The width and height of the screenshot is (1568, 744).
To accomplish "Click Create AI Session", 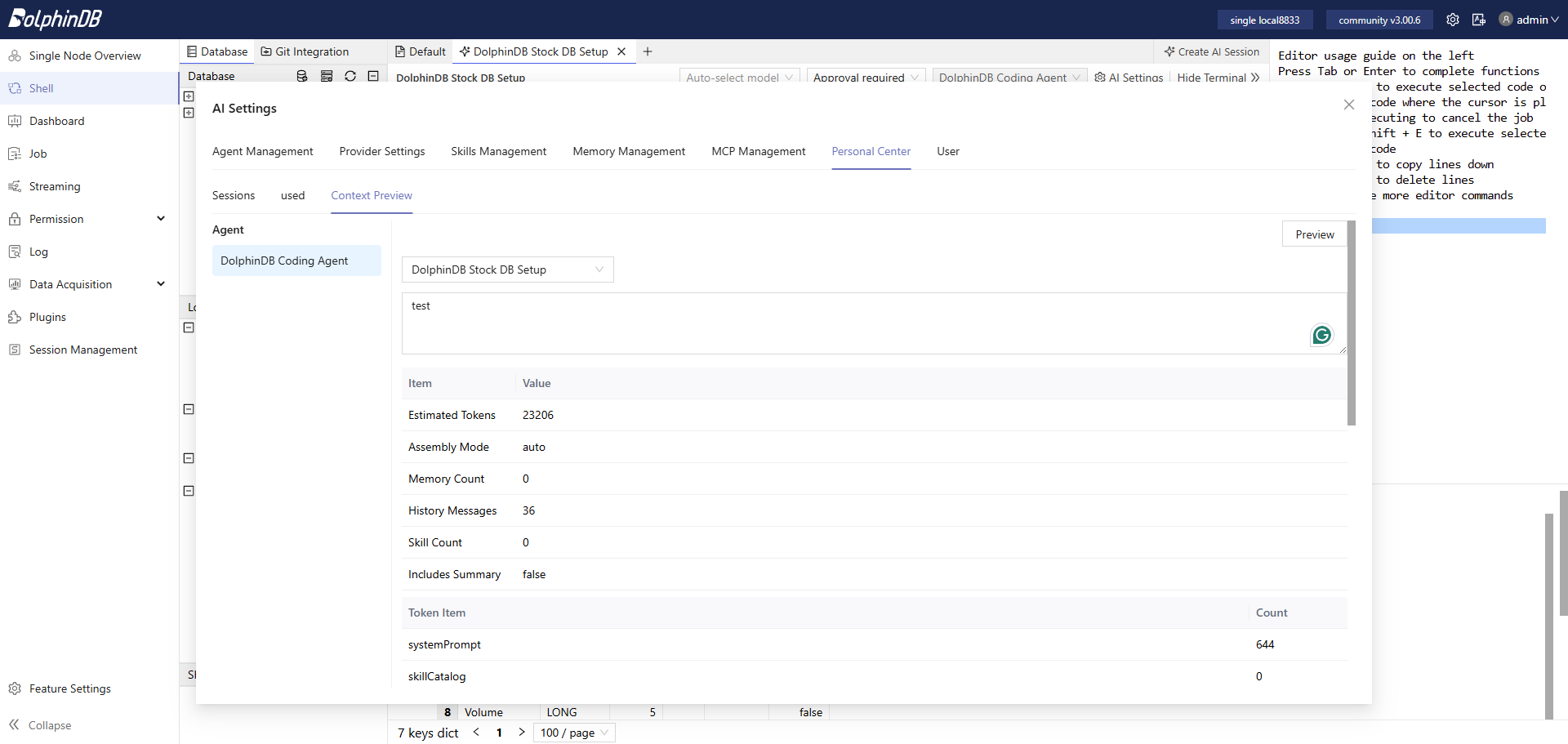I will [1212, 51].
